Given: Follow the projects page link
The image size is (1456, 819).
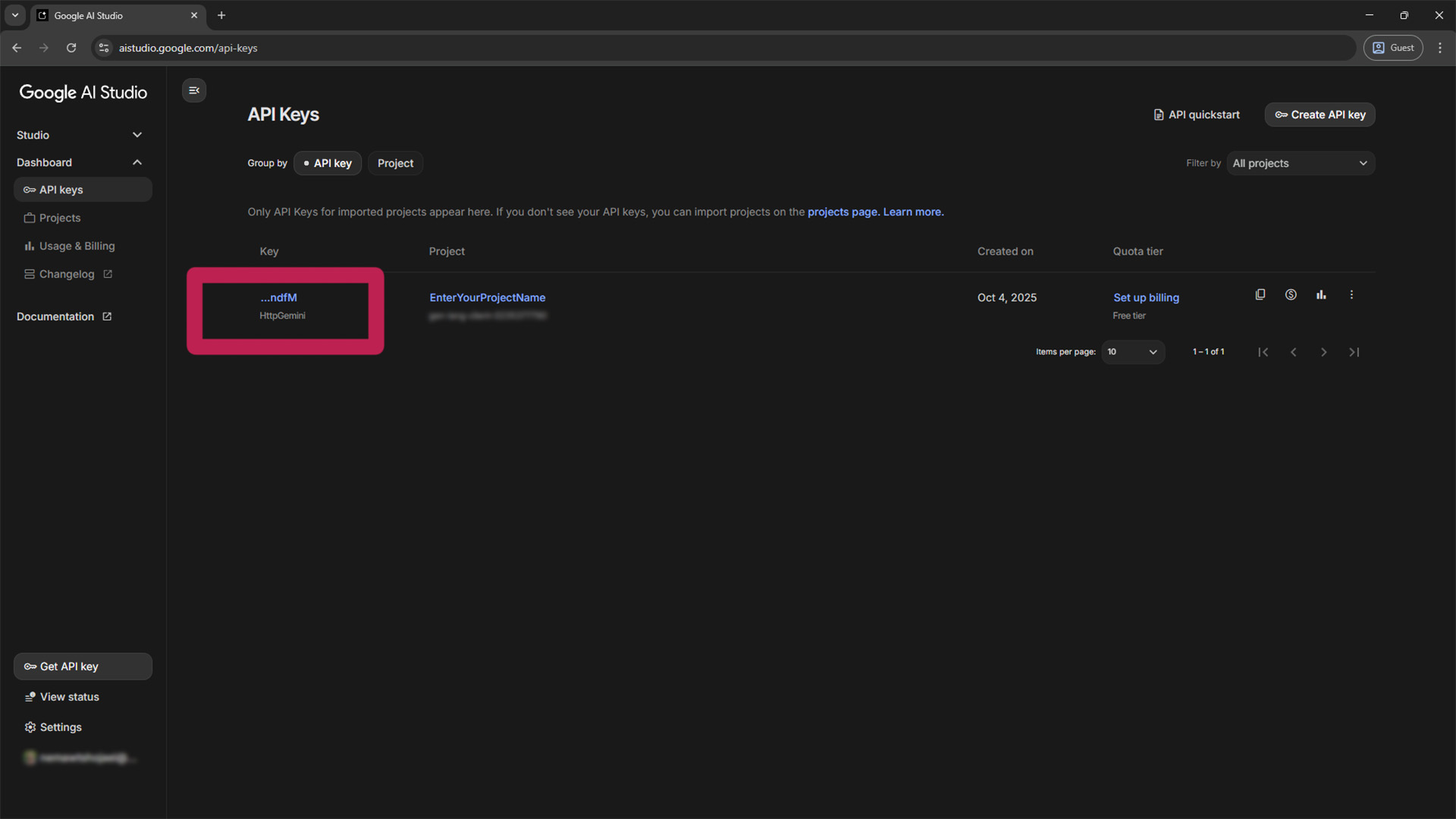Looking at the screenshot, I should [x=843, y=212].
